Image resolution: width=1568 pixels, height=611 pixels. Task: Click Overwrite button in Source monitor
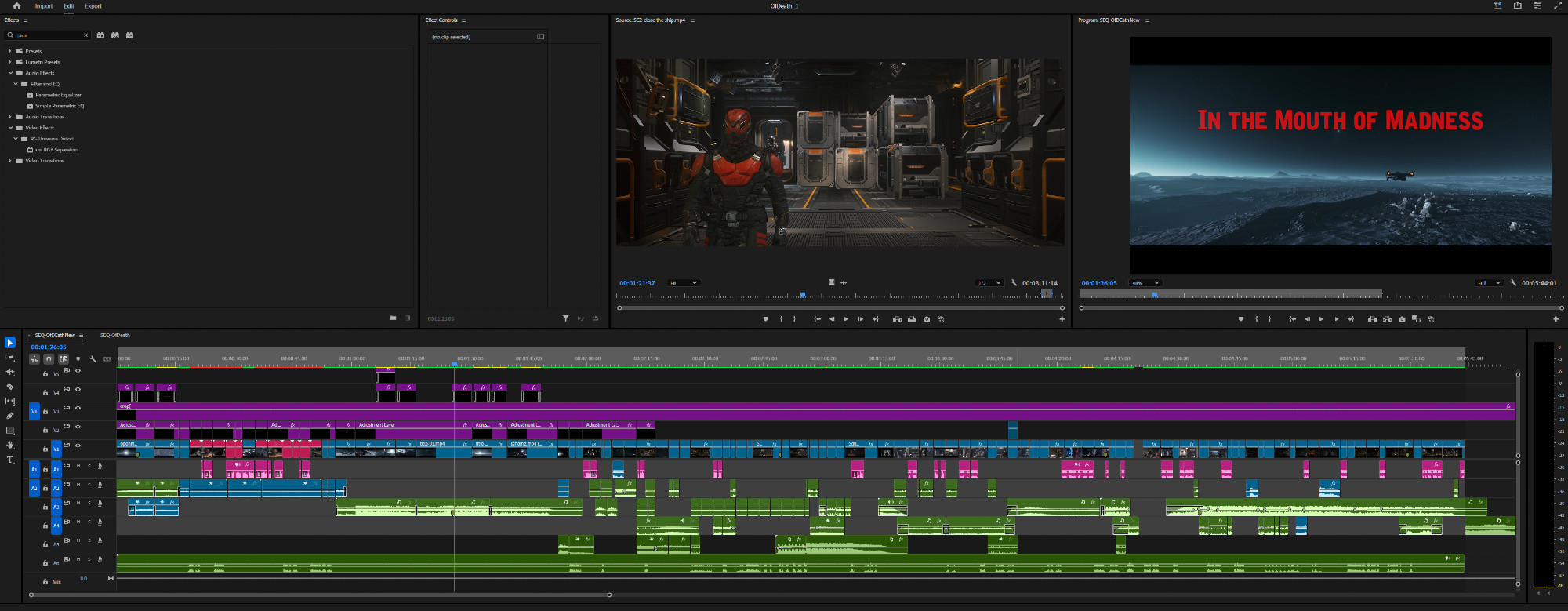912,319
